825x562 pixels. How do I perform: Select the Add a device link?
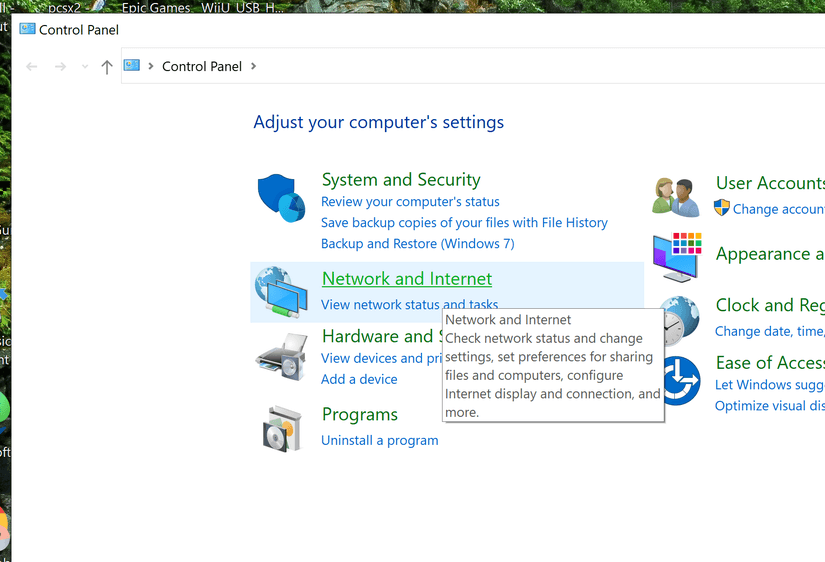359,379
